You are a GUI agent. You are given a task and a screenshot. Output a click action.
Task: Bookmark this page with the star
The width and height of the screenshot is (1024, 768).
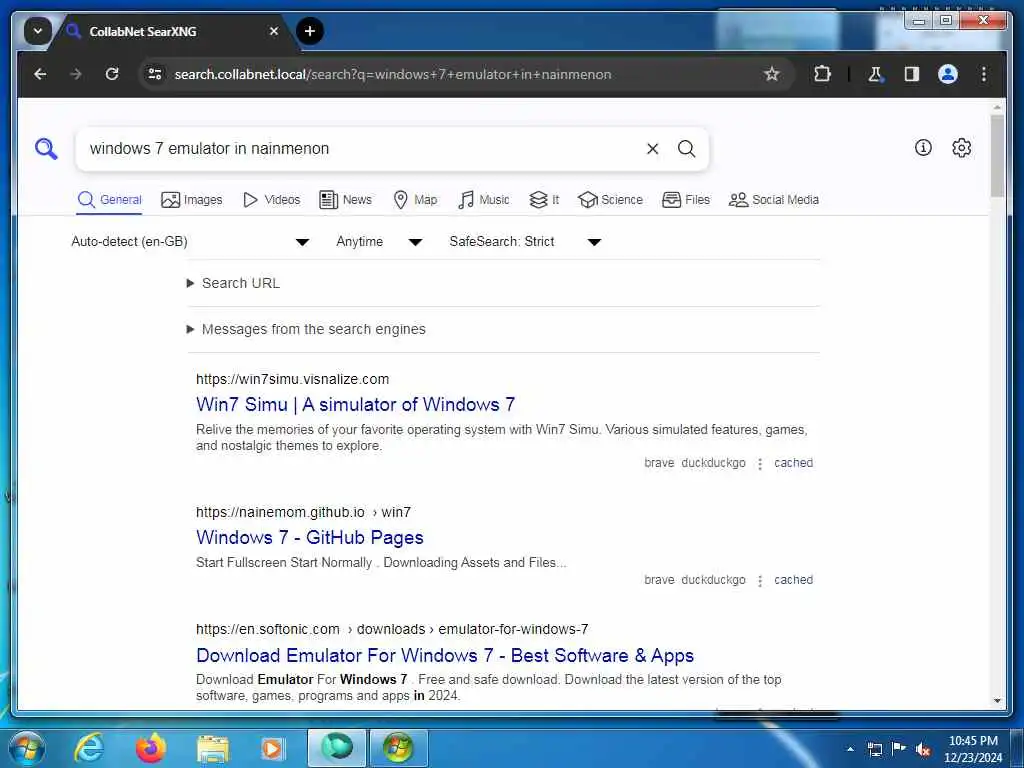point(771,74)
